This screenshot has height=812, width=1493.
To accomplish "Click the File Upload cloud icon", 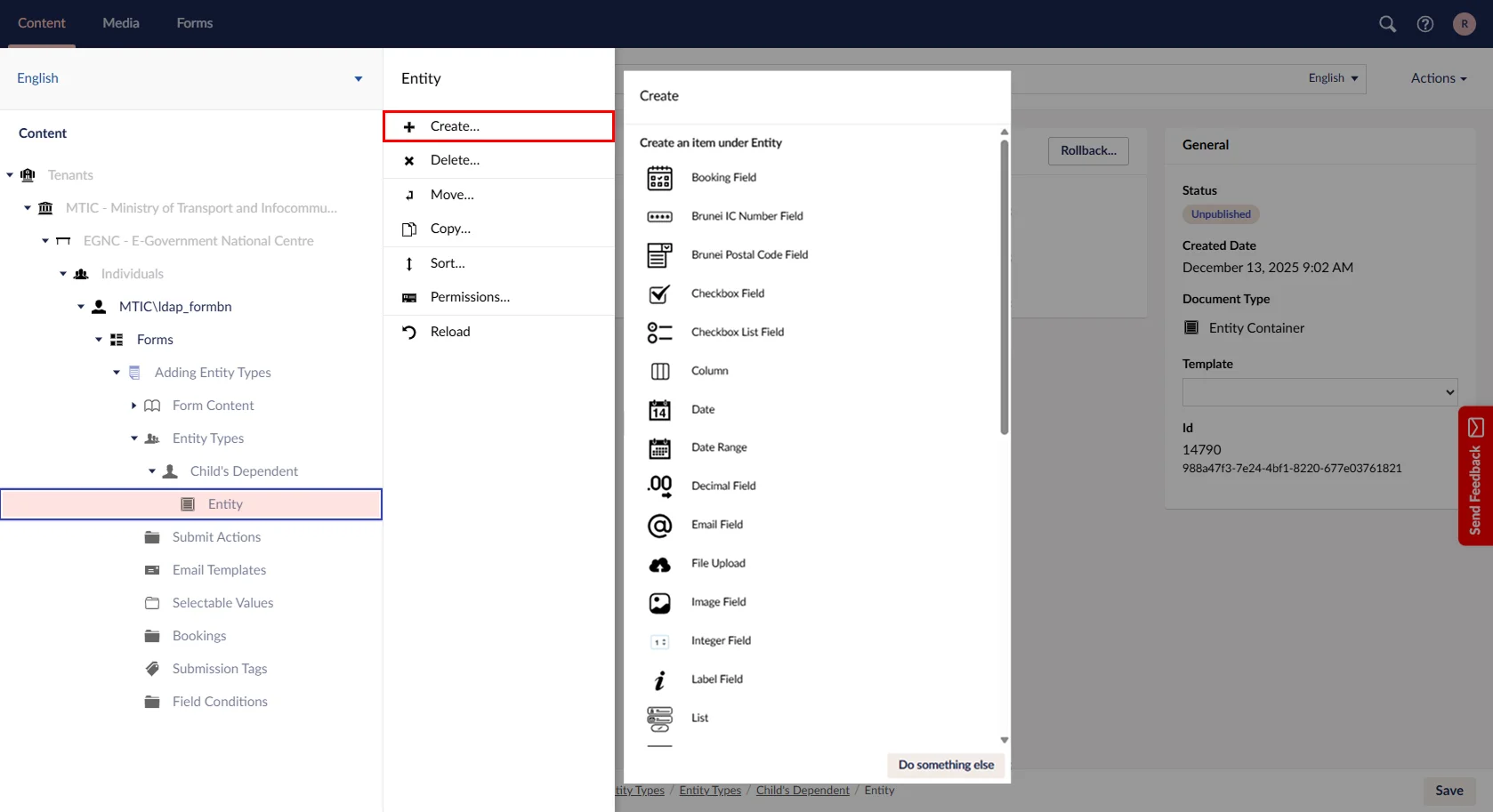I will pyautogui.click(x=659, y=565).
